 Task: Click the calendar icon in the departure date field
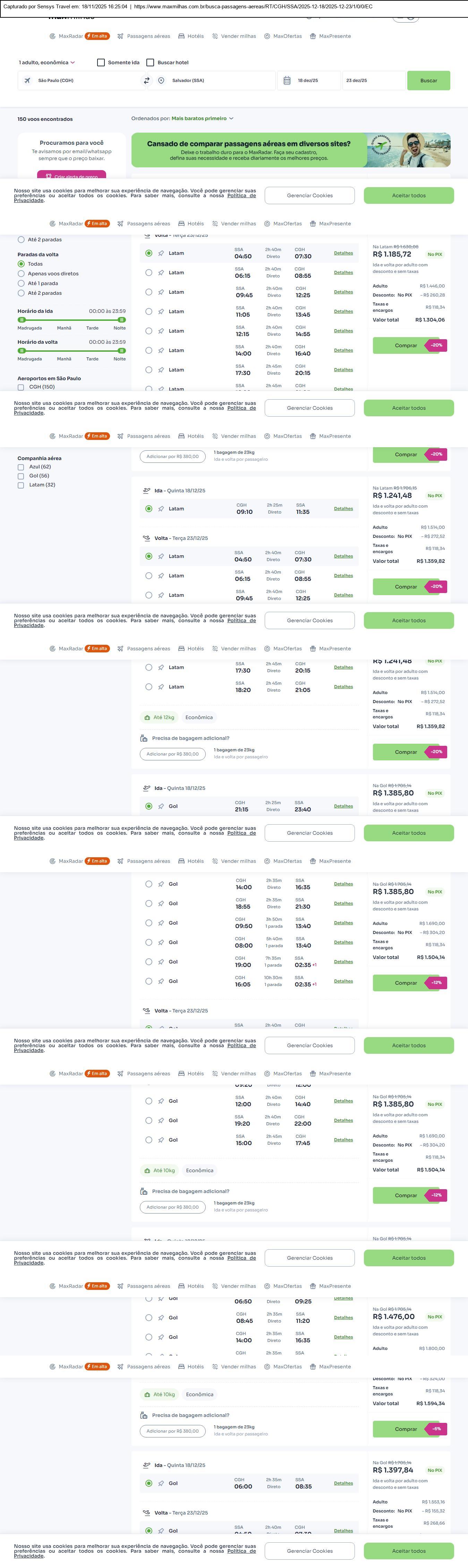[287, 80]
